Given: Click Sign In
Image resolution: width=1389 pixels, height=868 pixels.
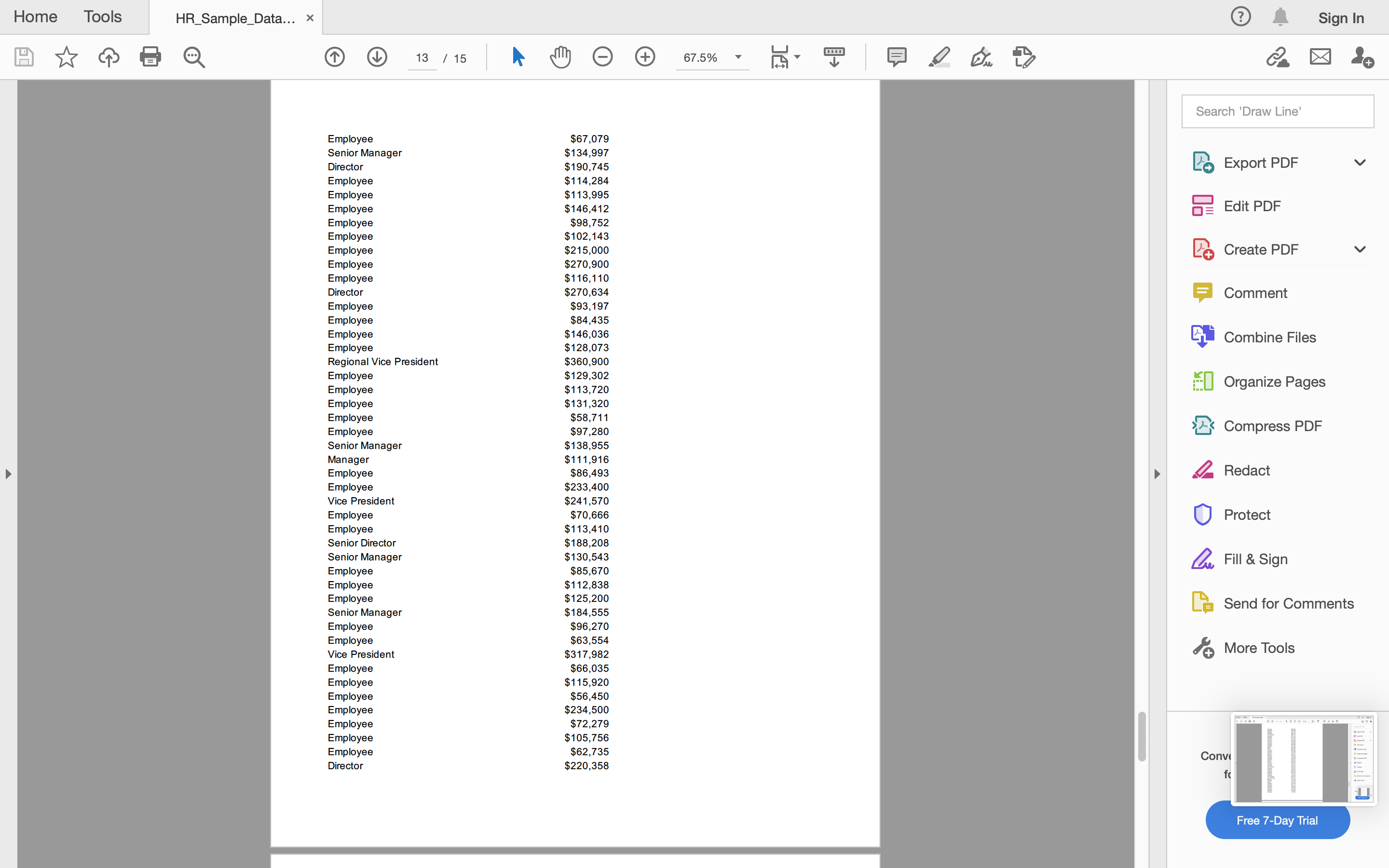Looking at the screenshot, I should pos(1341,18).
